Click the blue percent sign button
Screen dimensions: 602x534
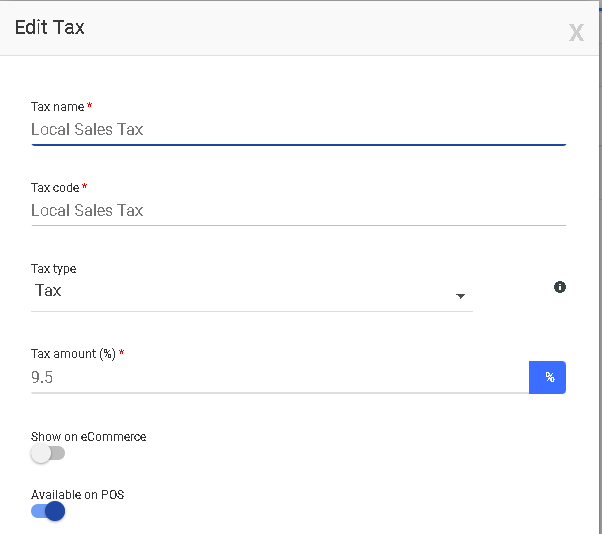(547, 377)
